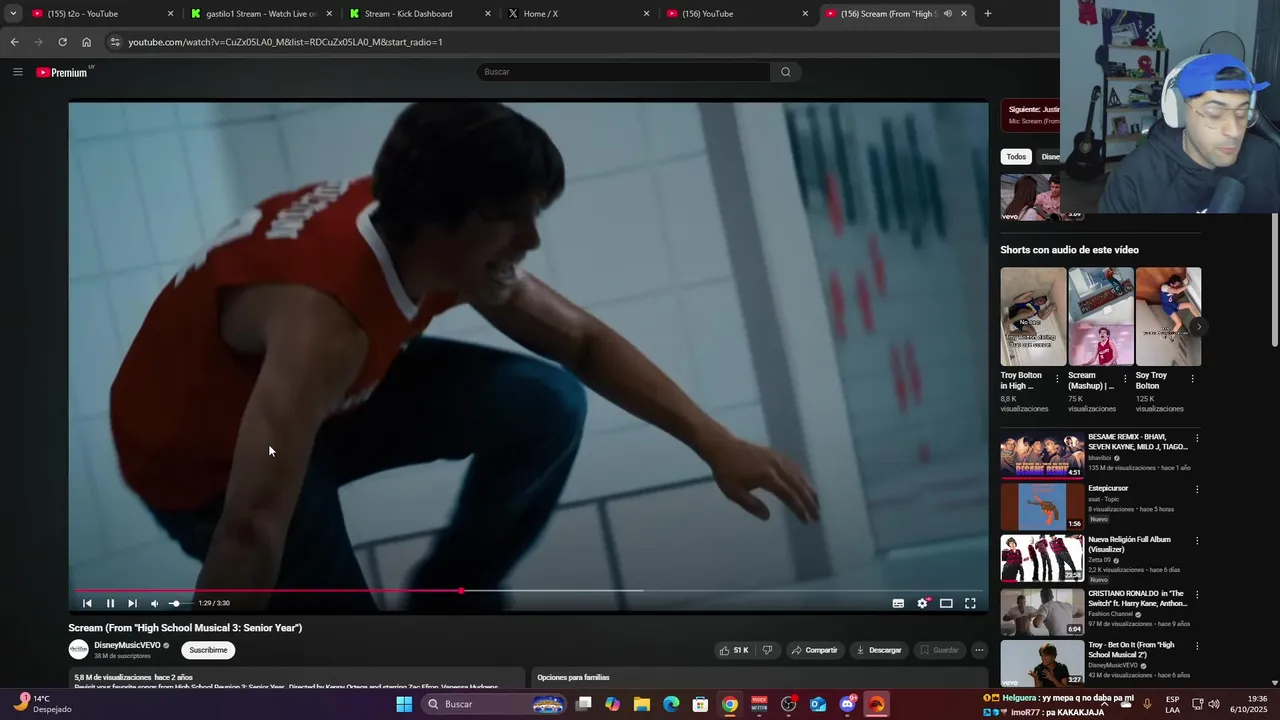Switch to theater mode view
Screen dimensions: 1280x720
tap(946, 603)
